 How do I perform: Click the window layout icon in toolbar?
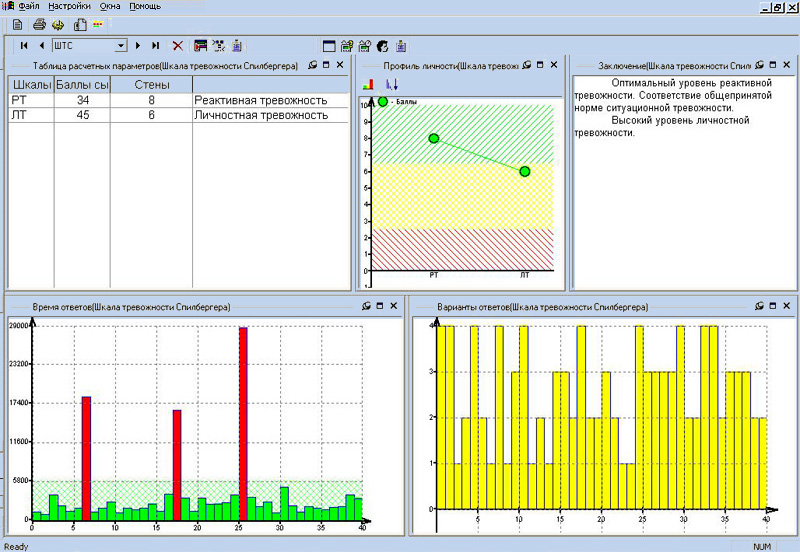[x=329, y=45]
